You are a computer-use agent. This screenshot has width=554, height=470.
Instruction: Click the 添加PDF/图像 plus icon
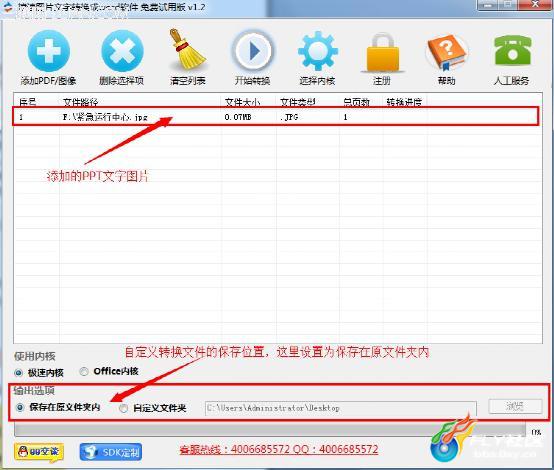[48, 51]
